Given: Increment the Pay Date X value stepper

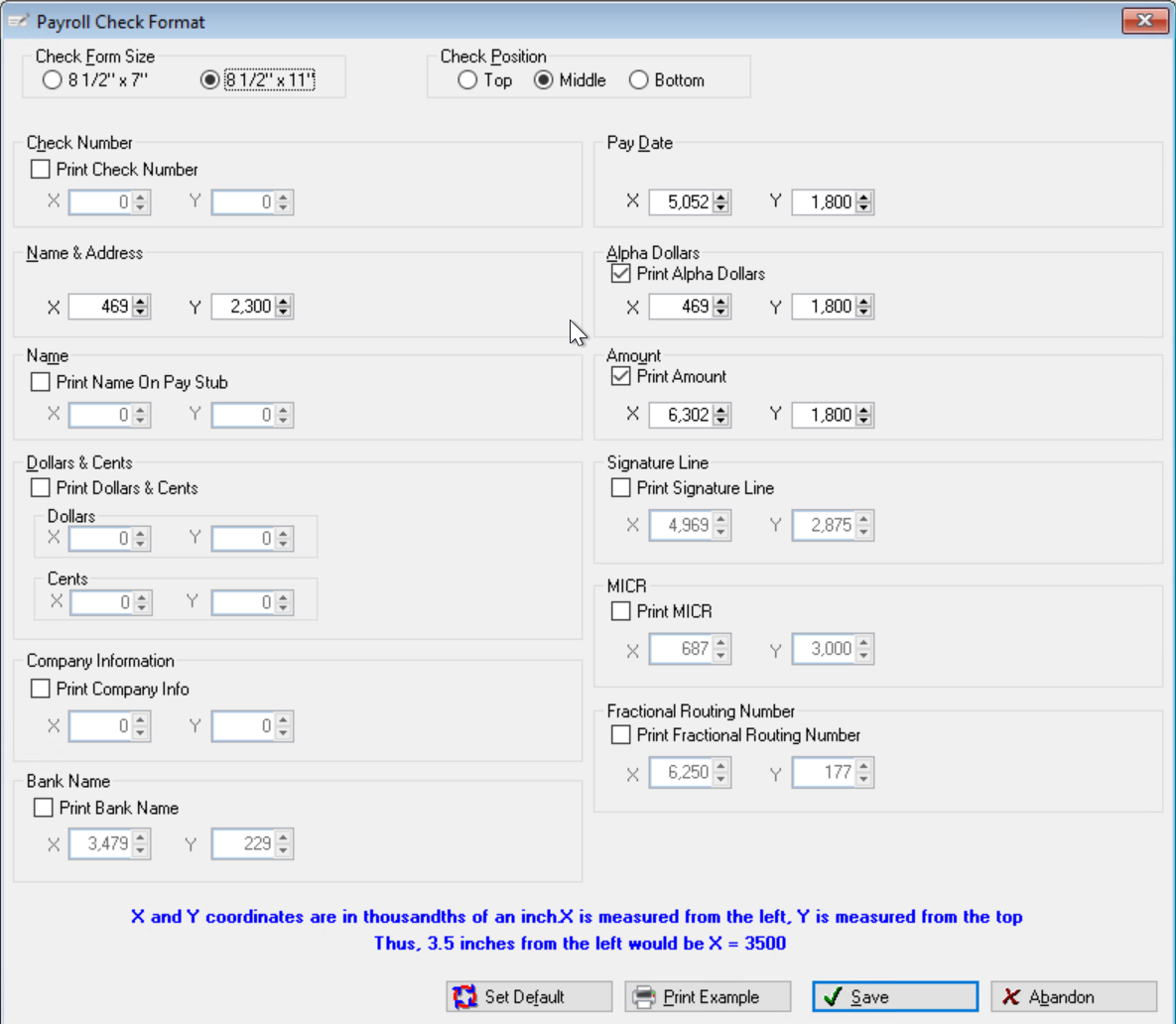Looking at the screenshot, I should point(722,196).
